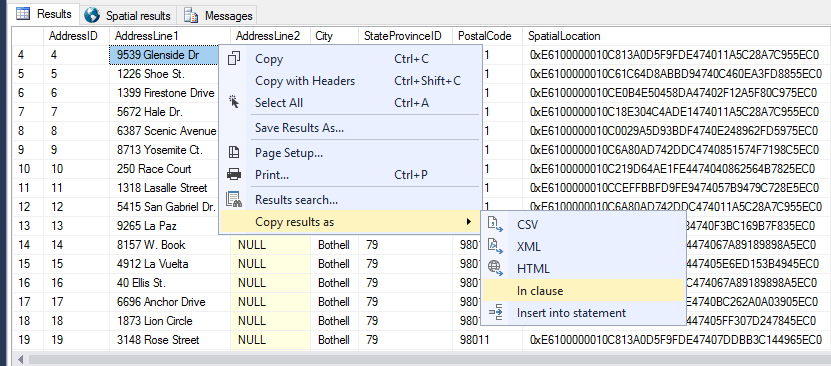
Task: Select cell 8157 W. Book
Action: [170, 245]
